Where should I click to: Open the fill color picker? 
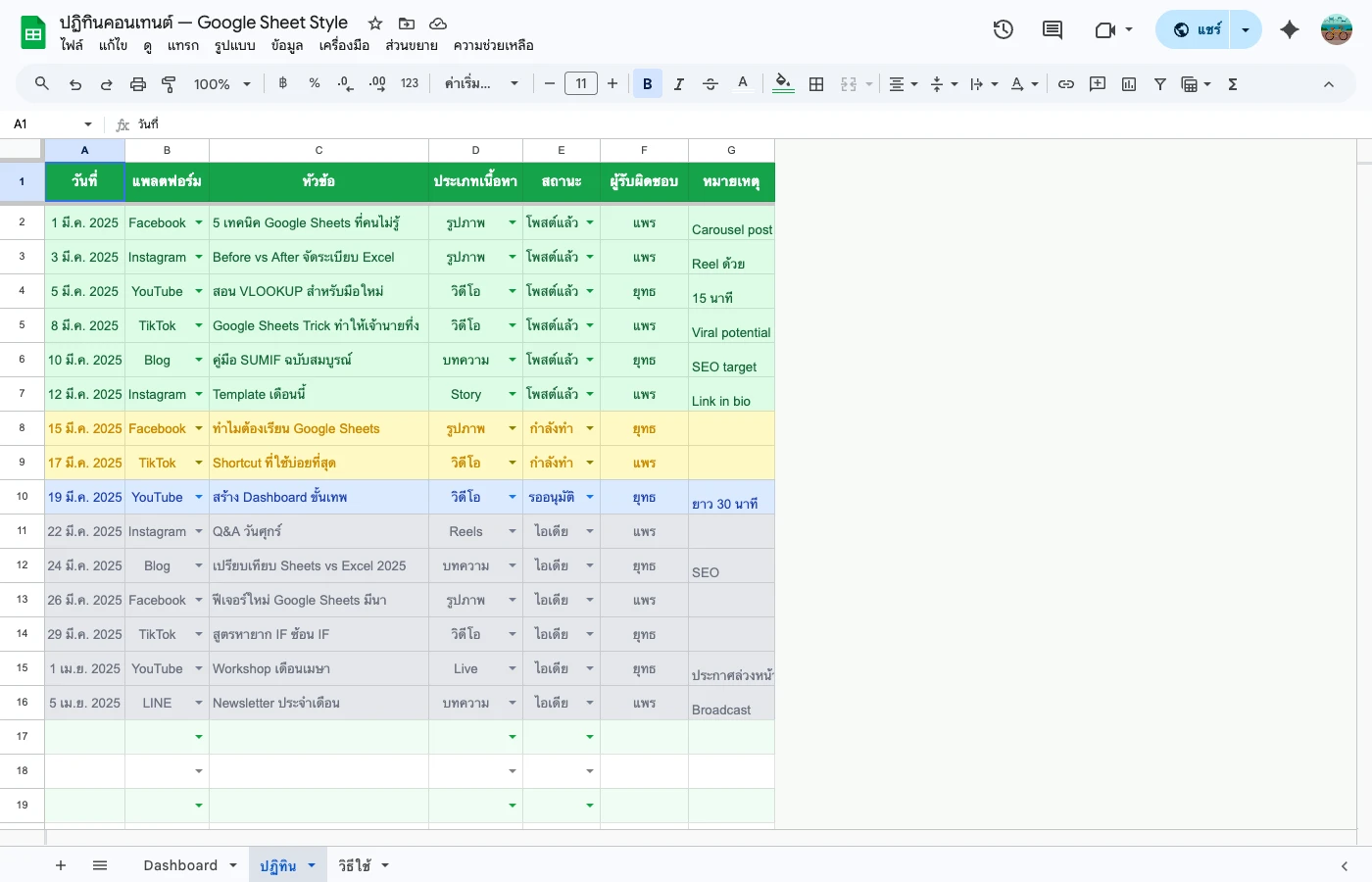782,83
